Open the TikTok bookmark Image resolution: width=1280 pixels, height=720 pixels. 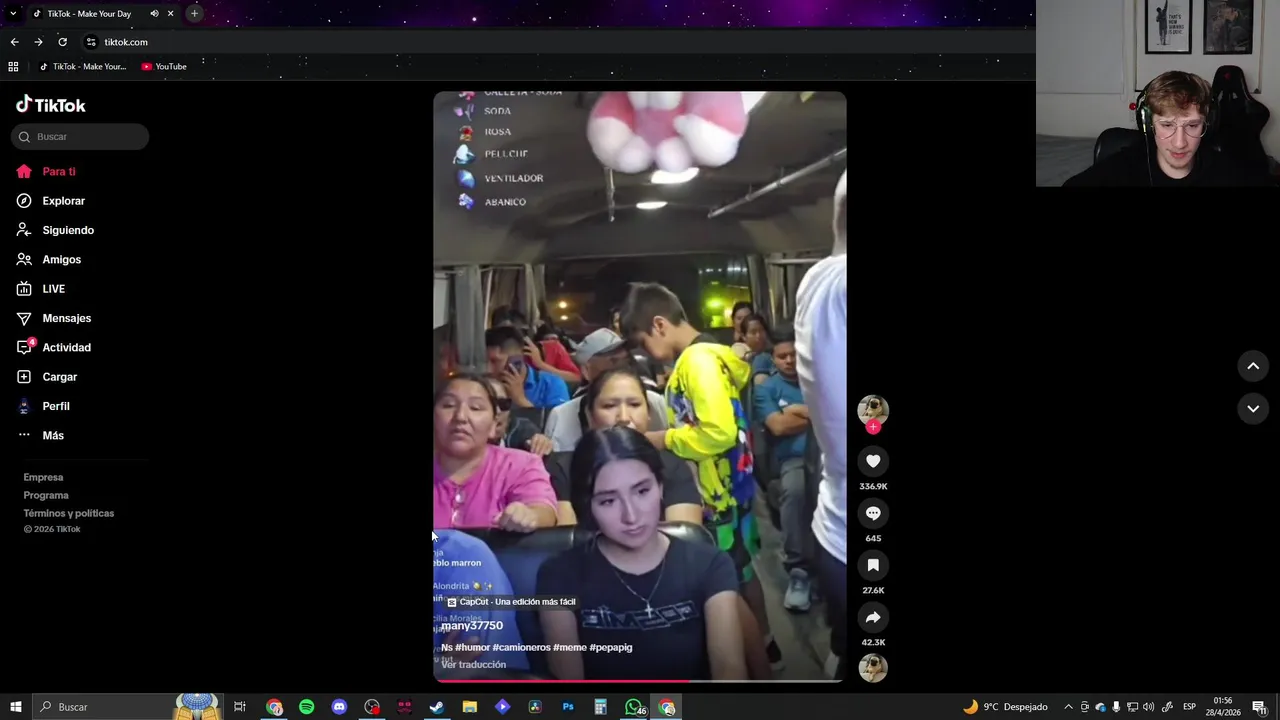pos(83,67)
